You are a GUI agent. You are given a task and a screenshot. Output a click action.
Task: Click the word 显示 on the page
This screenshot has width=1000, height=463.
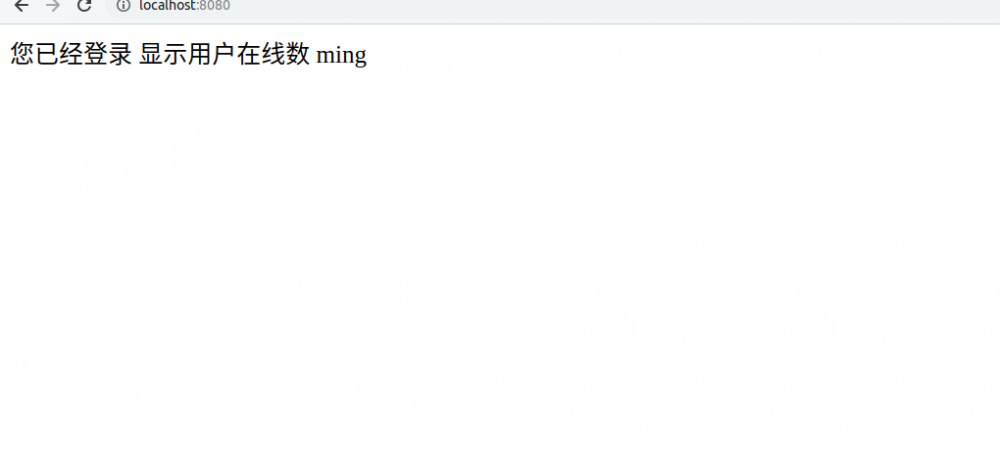[x=163, y=55]
